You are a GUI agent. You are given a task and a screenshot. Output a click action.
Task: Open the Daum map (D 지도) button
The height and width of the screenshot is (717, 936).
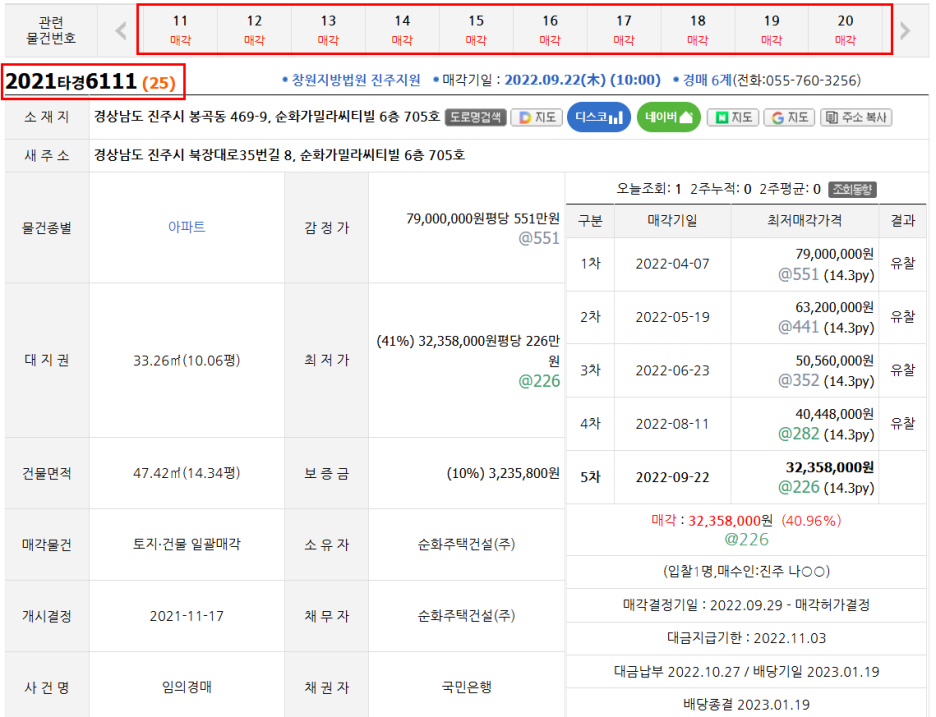[x=536, y=117]
